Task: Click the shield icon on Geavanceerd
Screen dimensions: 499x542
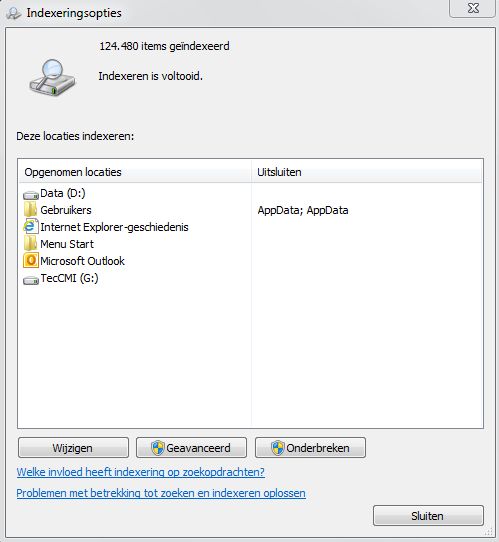Action: 158,448
